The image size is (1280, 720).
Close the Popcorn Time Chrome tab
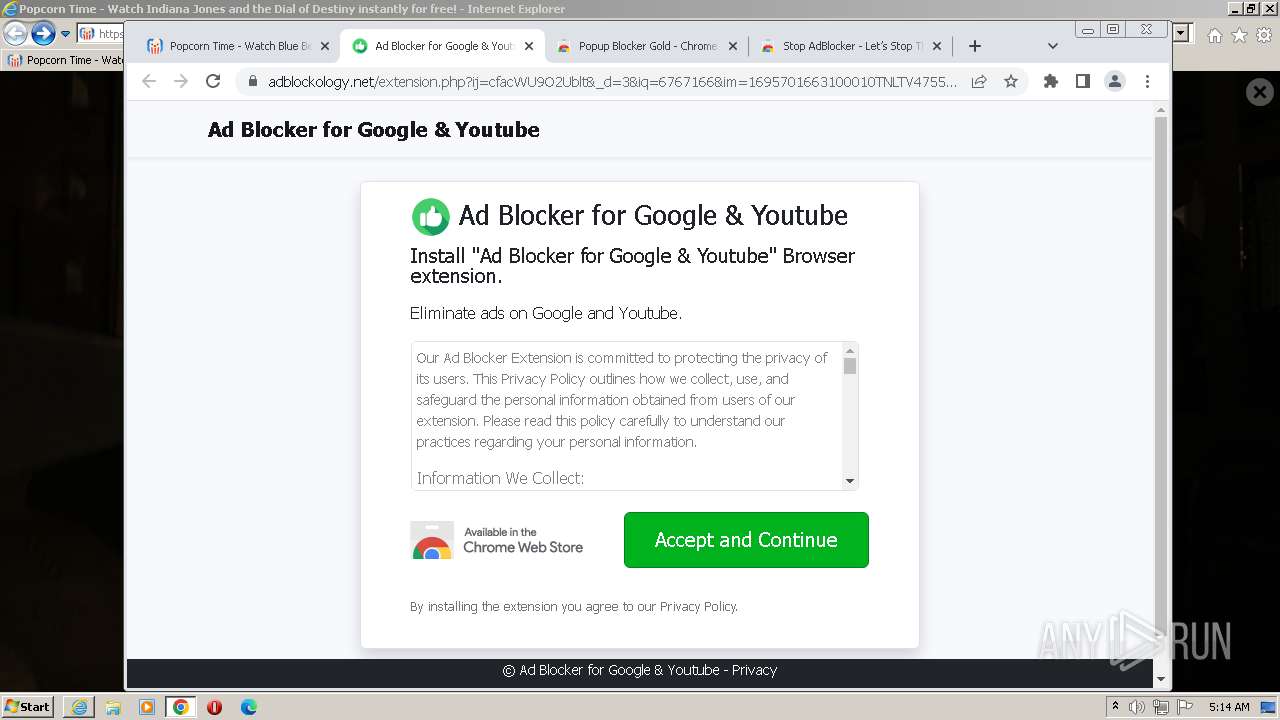point(324,46)
